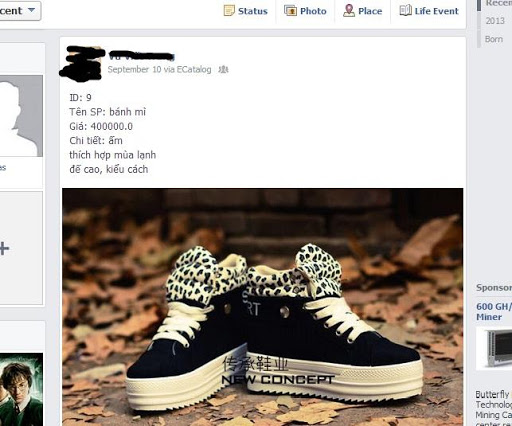Screen dimensions: 512x426
Task: Open the ECatalog app link
Action: (194, 69)
